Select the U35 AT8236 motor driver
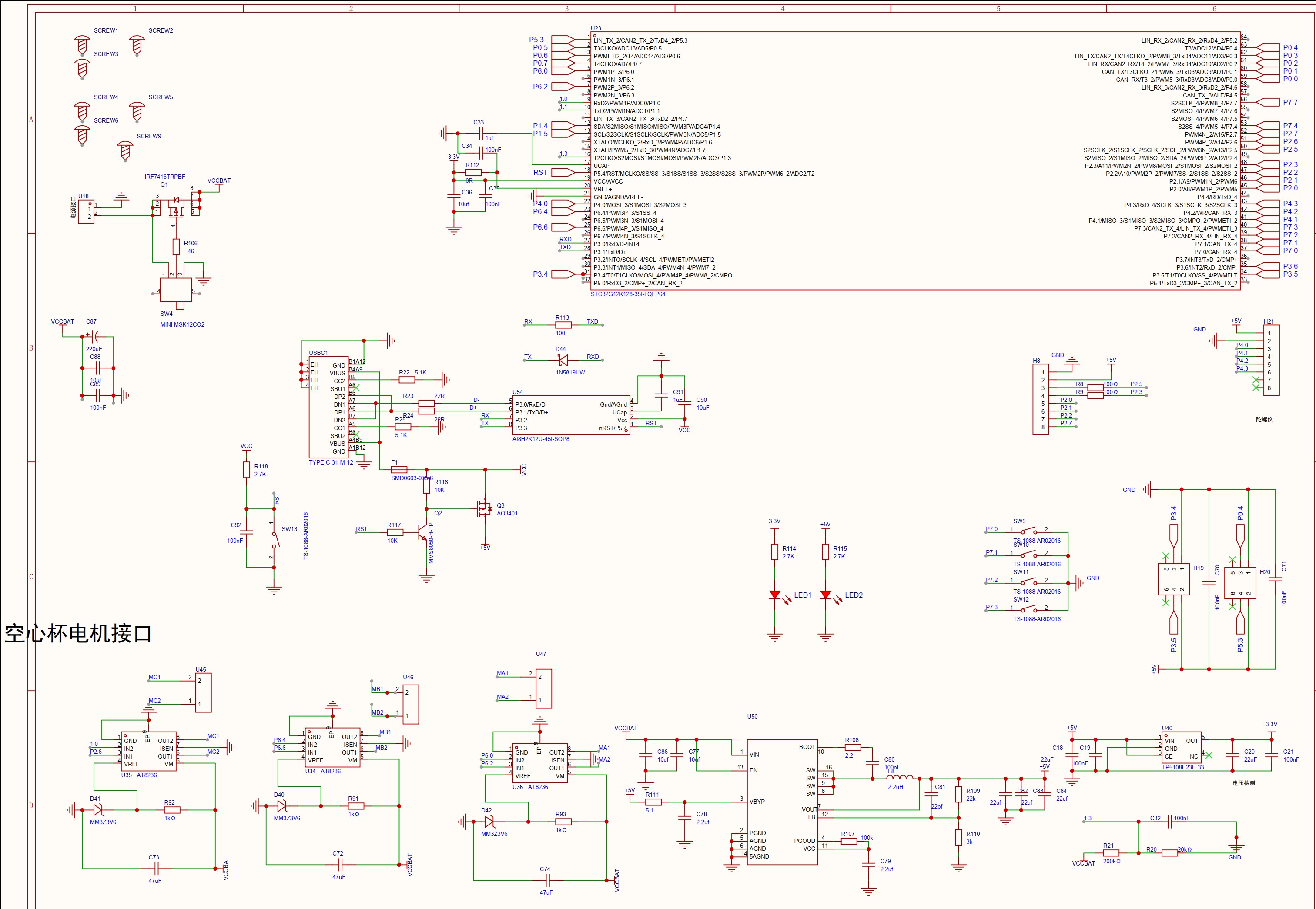 point(148,752)
